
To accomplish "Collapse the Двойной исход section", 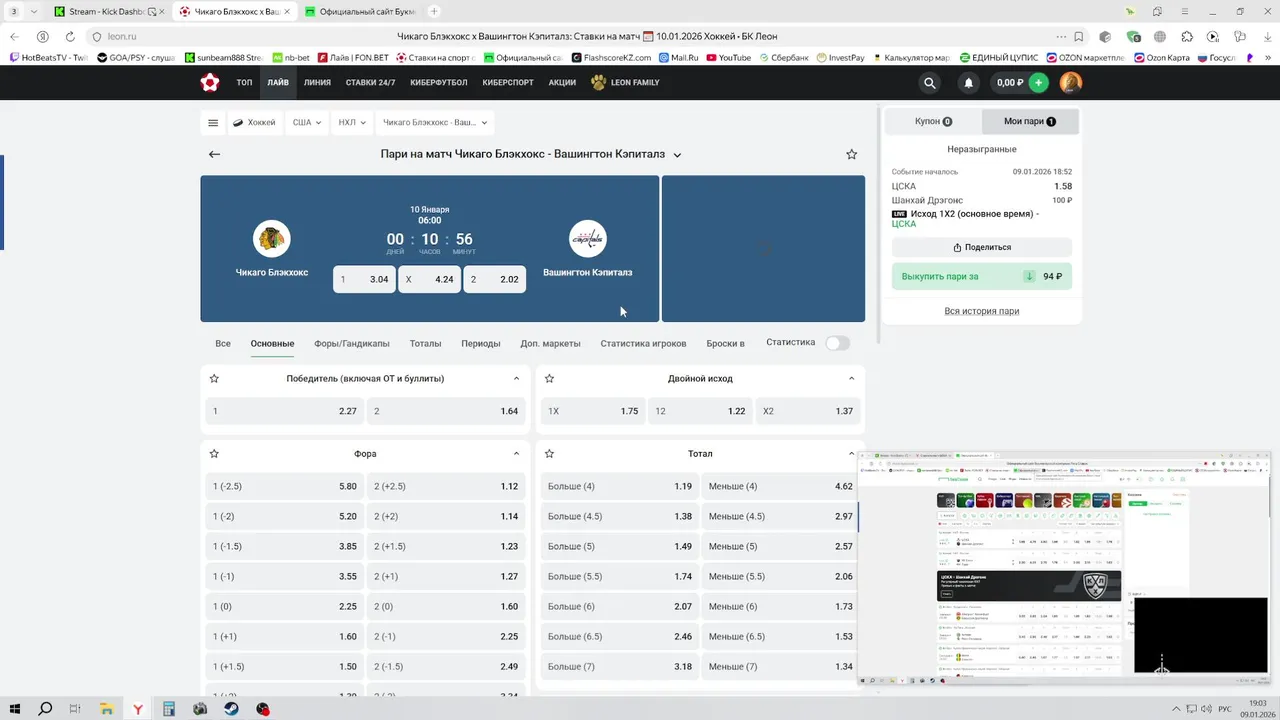I will point(851,379).
